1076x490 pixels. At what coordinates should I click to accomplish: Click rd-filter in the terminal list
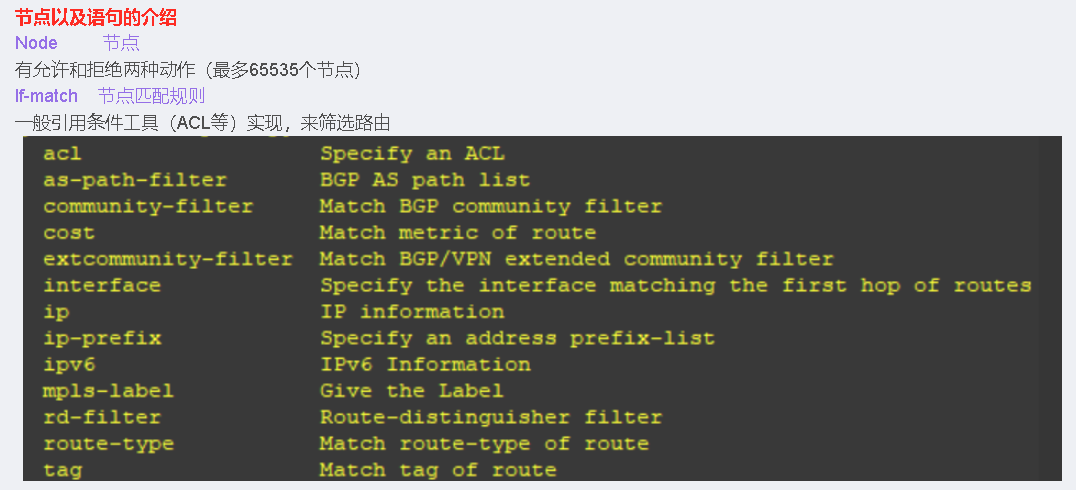tap(102, 417)
